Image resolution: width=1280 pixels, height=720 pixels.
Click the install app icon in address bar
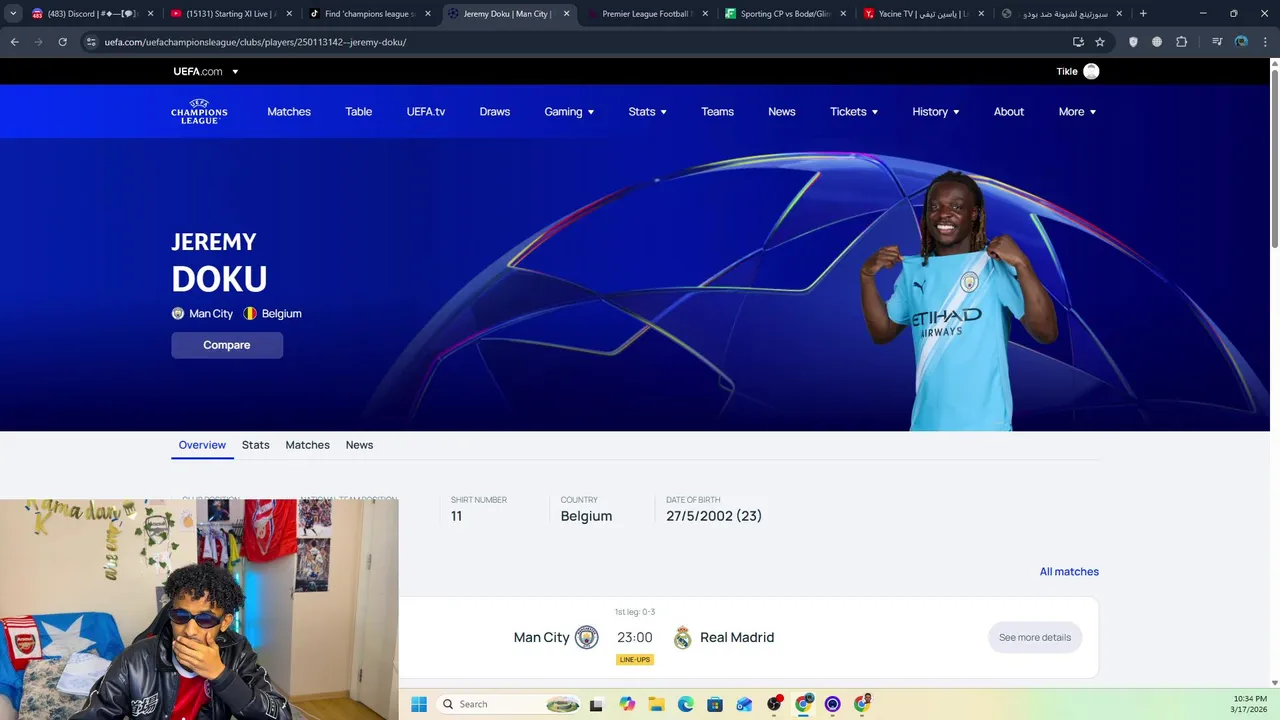click(x=1078, y=42)
